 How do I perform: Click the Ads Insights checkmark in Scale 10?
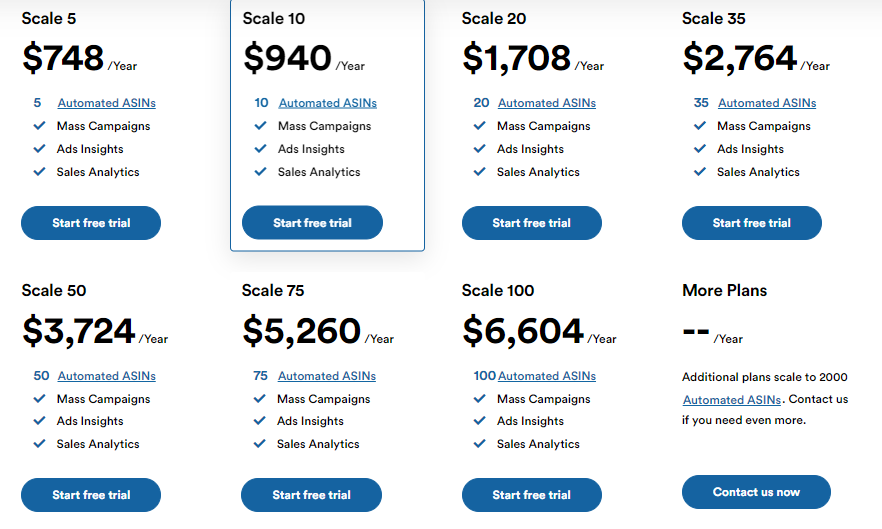click(260, 149)
